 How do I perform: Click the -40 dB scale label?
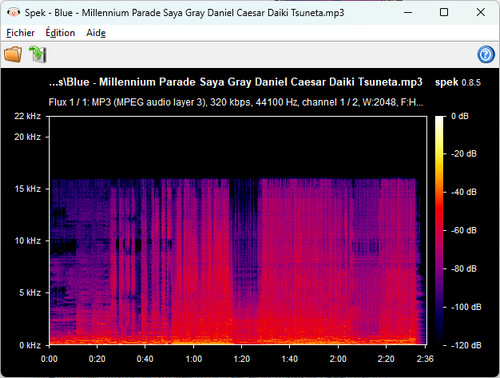(464, 192)
